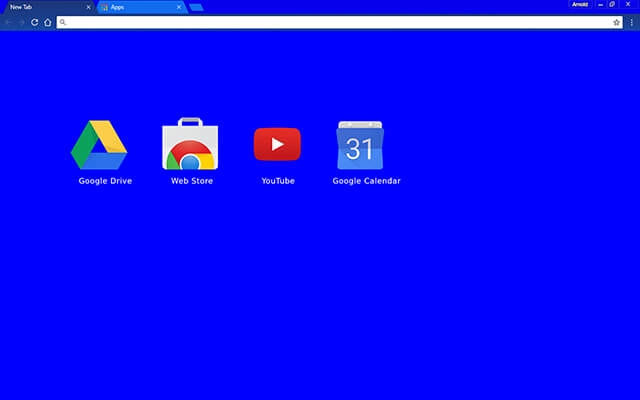Open a new tab with the tab-strip button

196,7
